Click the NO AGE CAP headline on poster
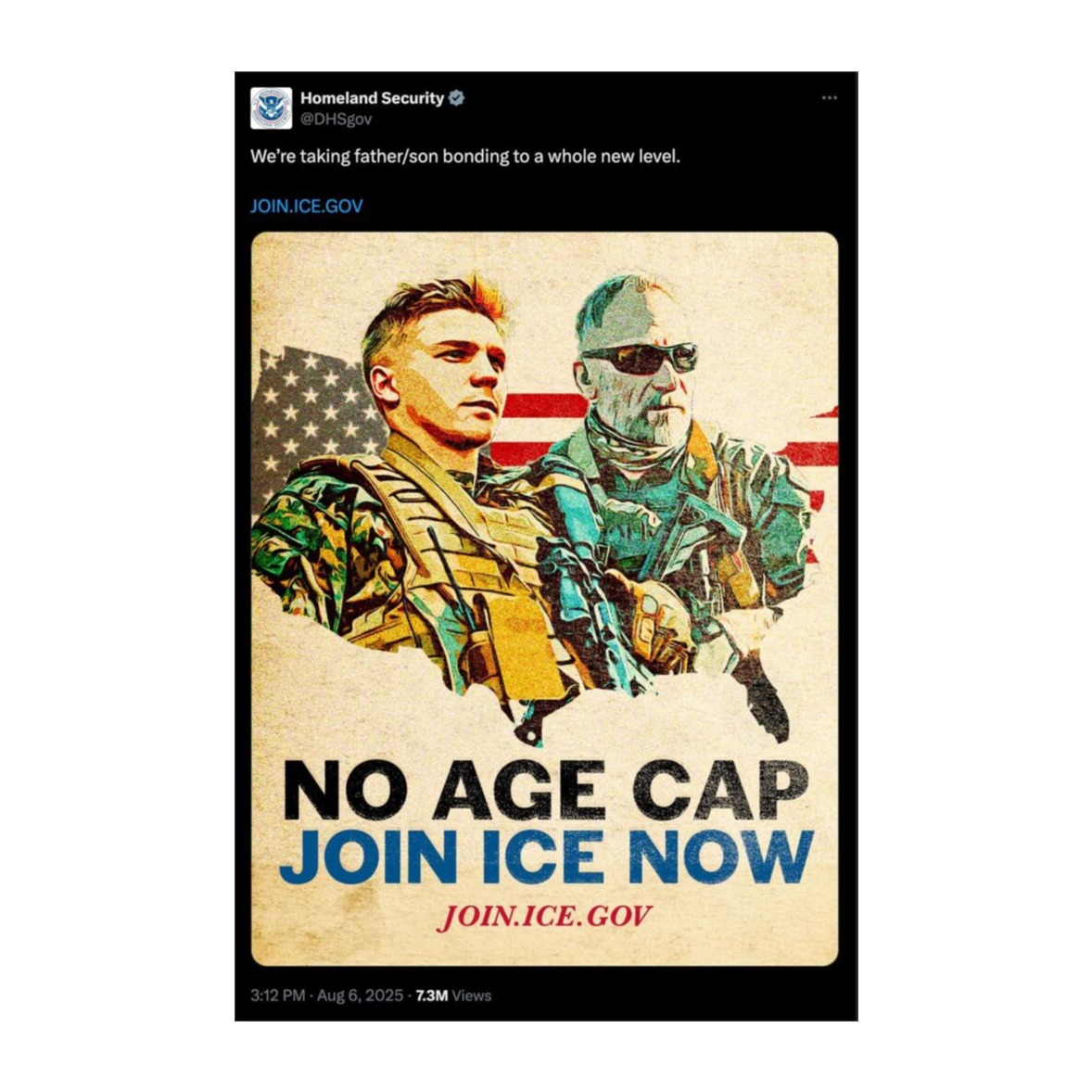 point(545,790)
